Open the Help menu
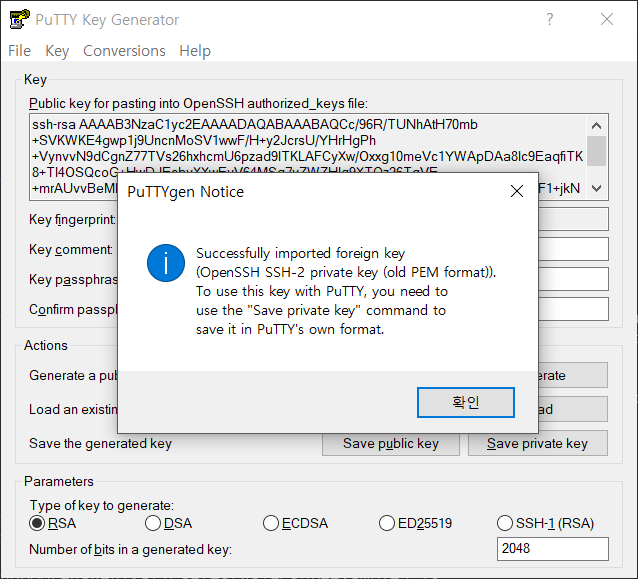The height and width of the screenshot is (579, 638). click(195, 51)
